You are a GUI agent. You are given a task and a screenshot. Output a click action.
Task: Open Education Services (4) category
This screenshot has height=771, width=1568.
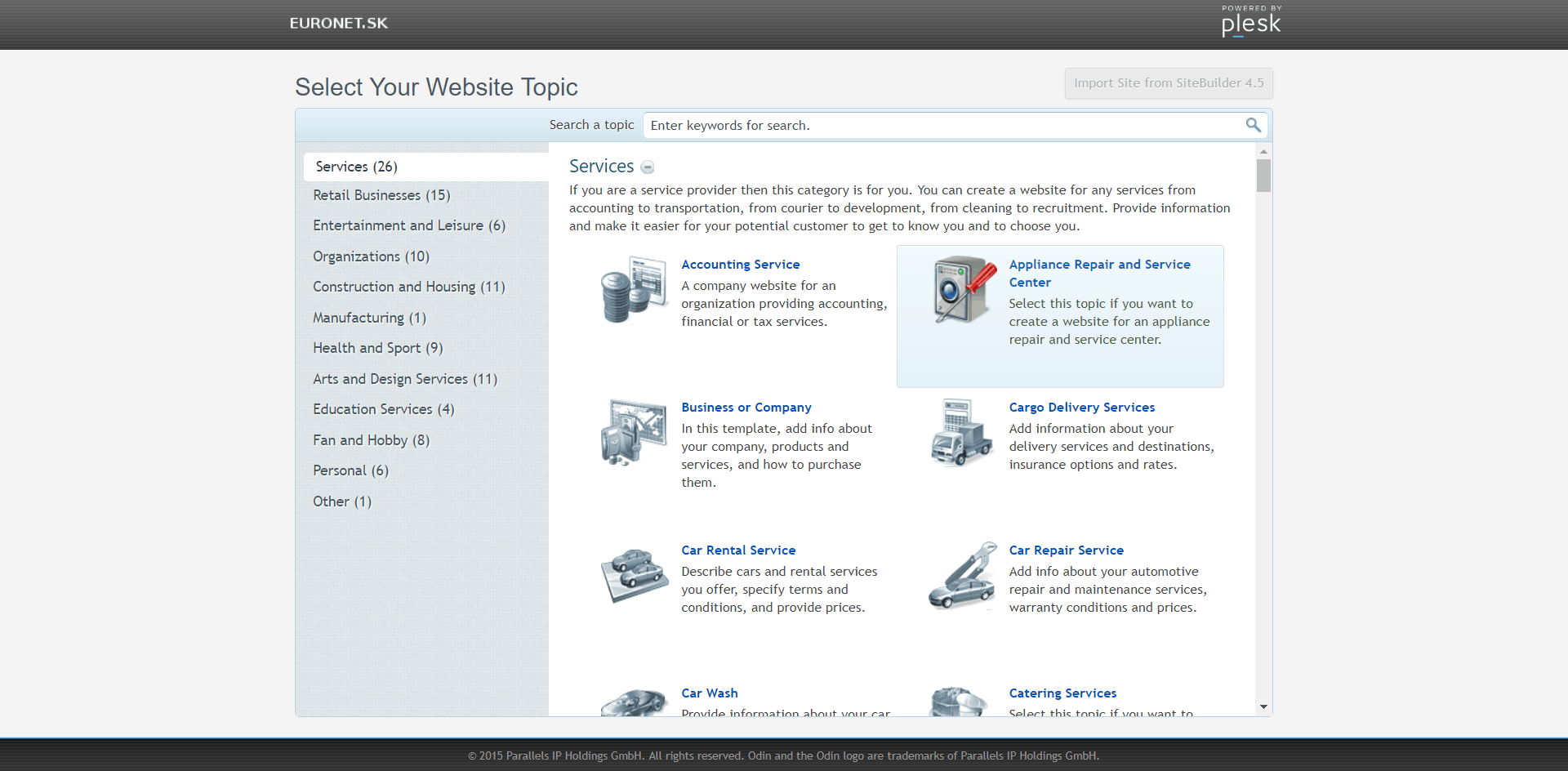pyautogui.click(x=384, y=409)
